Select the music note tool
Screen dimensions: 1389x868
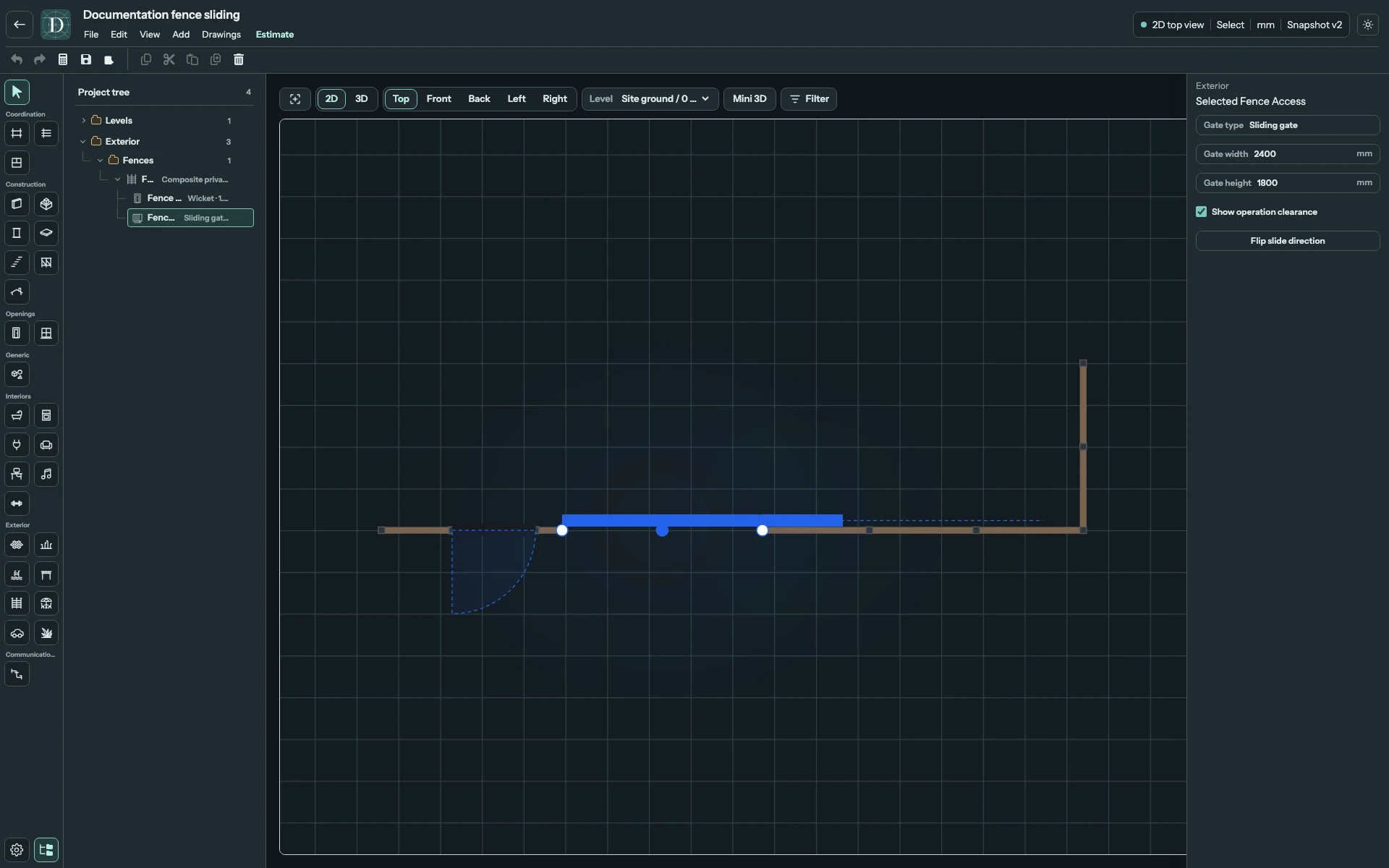(46, 474)
